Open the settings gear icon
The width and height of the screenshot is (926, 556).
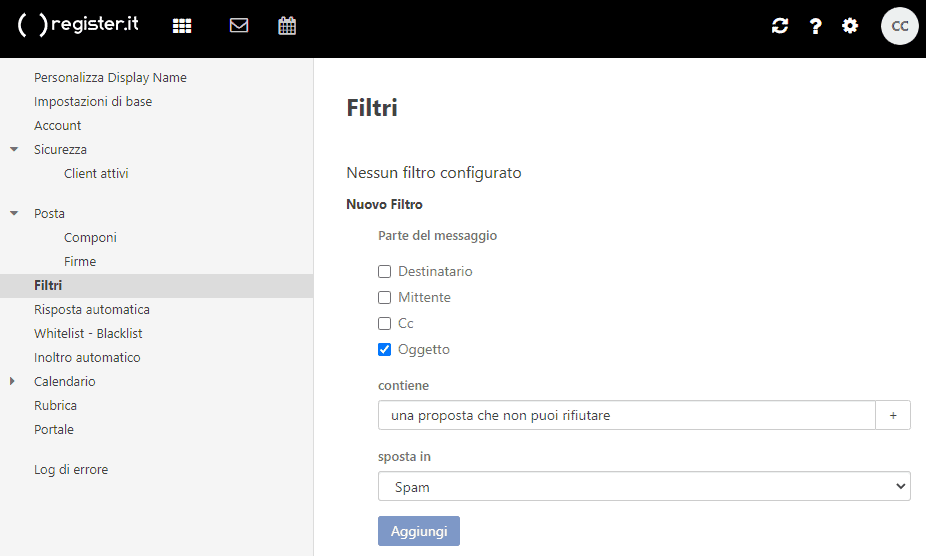(x=850, y=26)
